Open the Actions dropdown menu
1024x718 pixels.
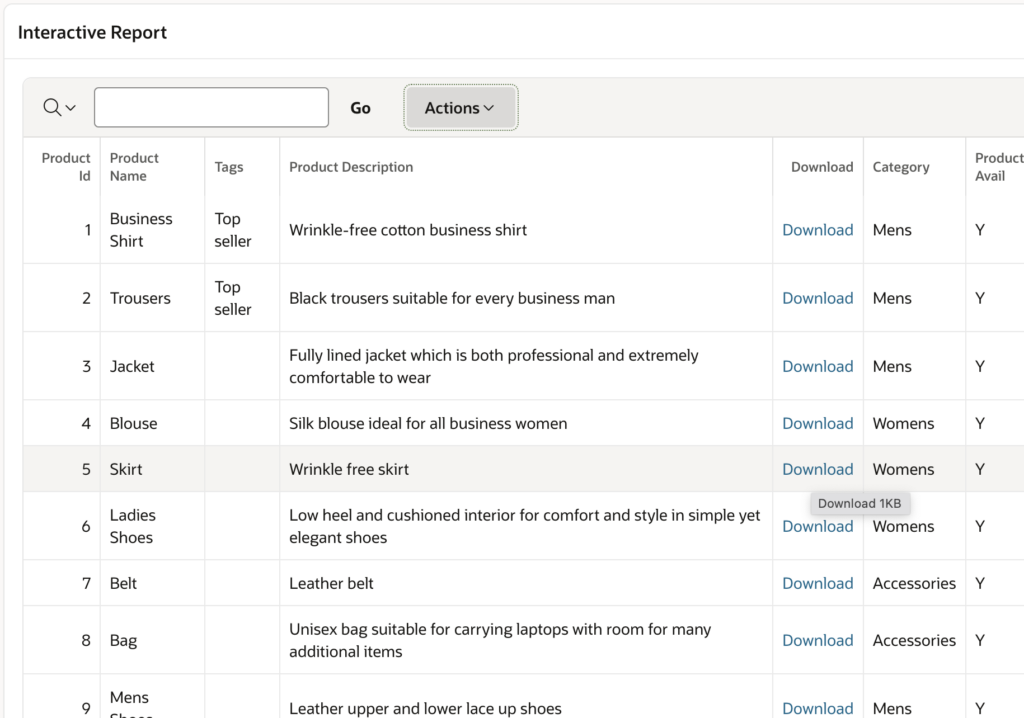[459, 108]
